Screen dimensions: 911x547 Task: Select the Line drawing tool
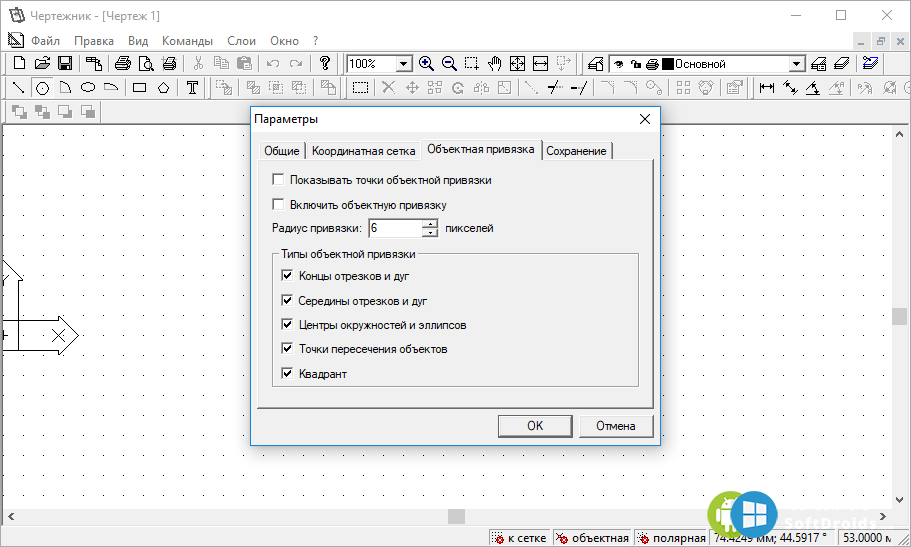coord(19,88)
